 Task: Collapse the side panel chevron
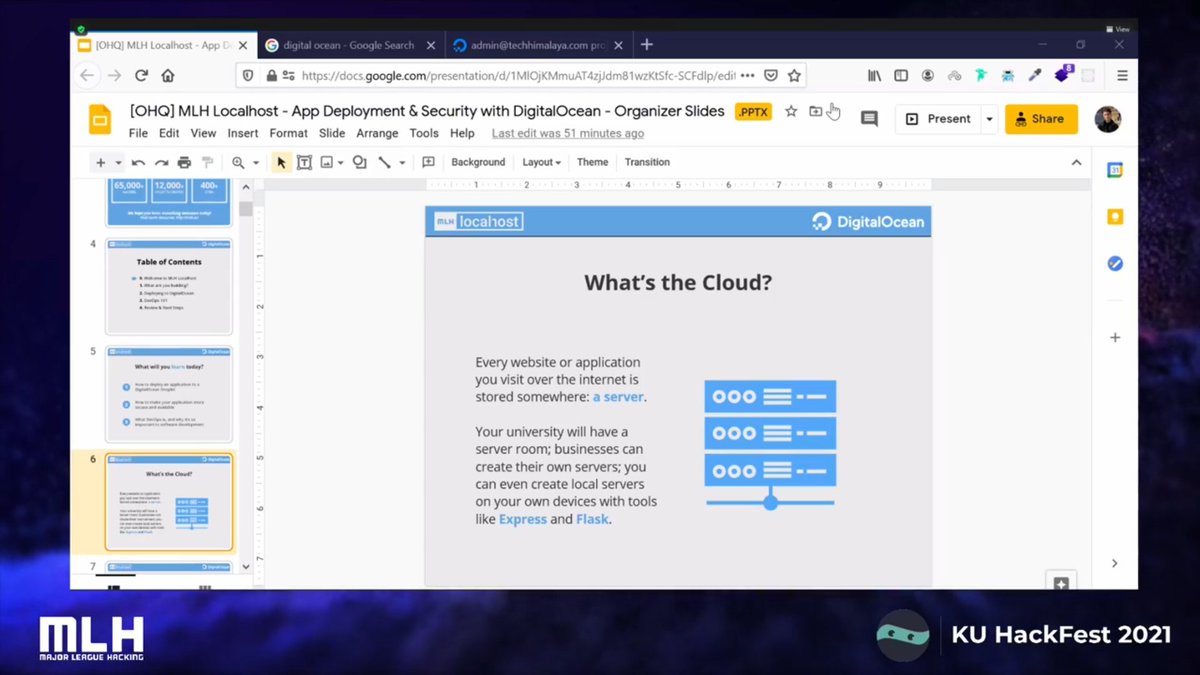point(1115,564)
